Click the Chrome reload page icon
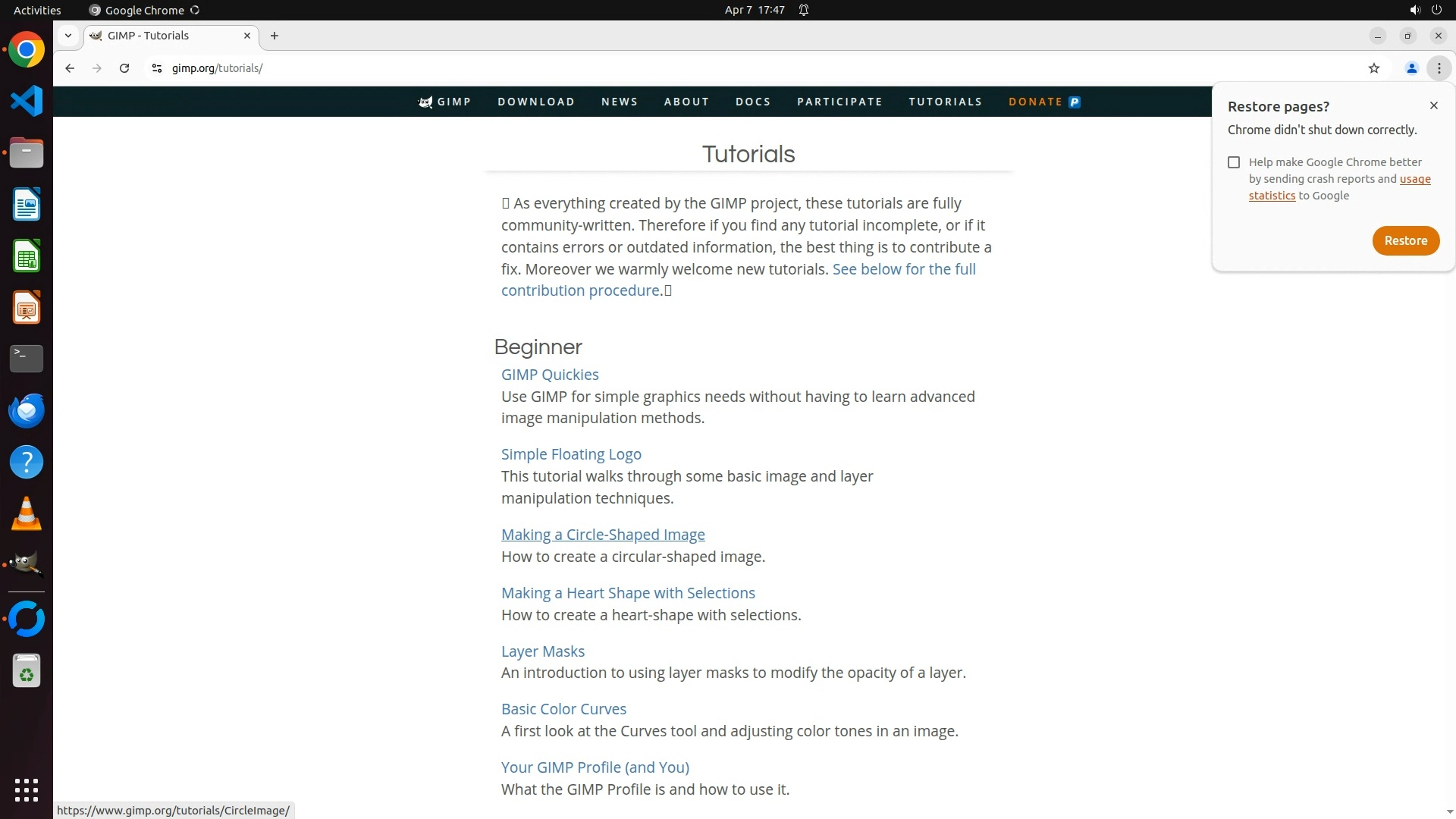Screen dimensions: 1456x819 124,68
